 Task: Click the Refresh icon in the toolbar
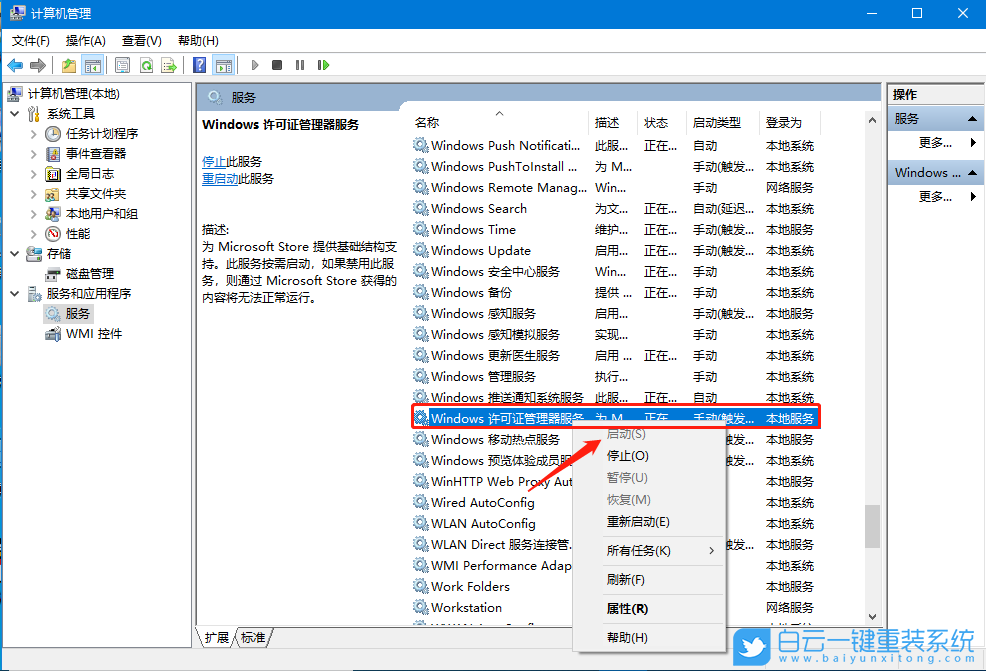(x=147, y=64)
